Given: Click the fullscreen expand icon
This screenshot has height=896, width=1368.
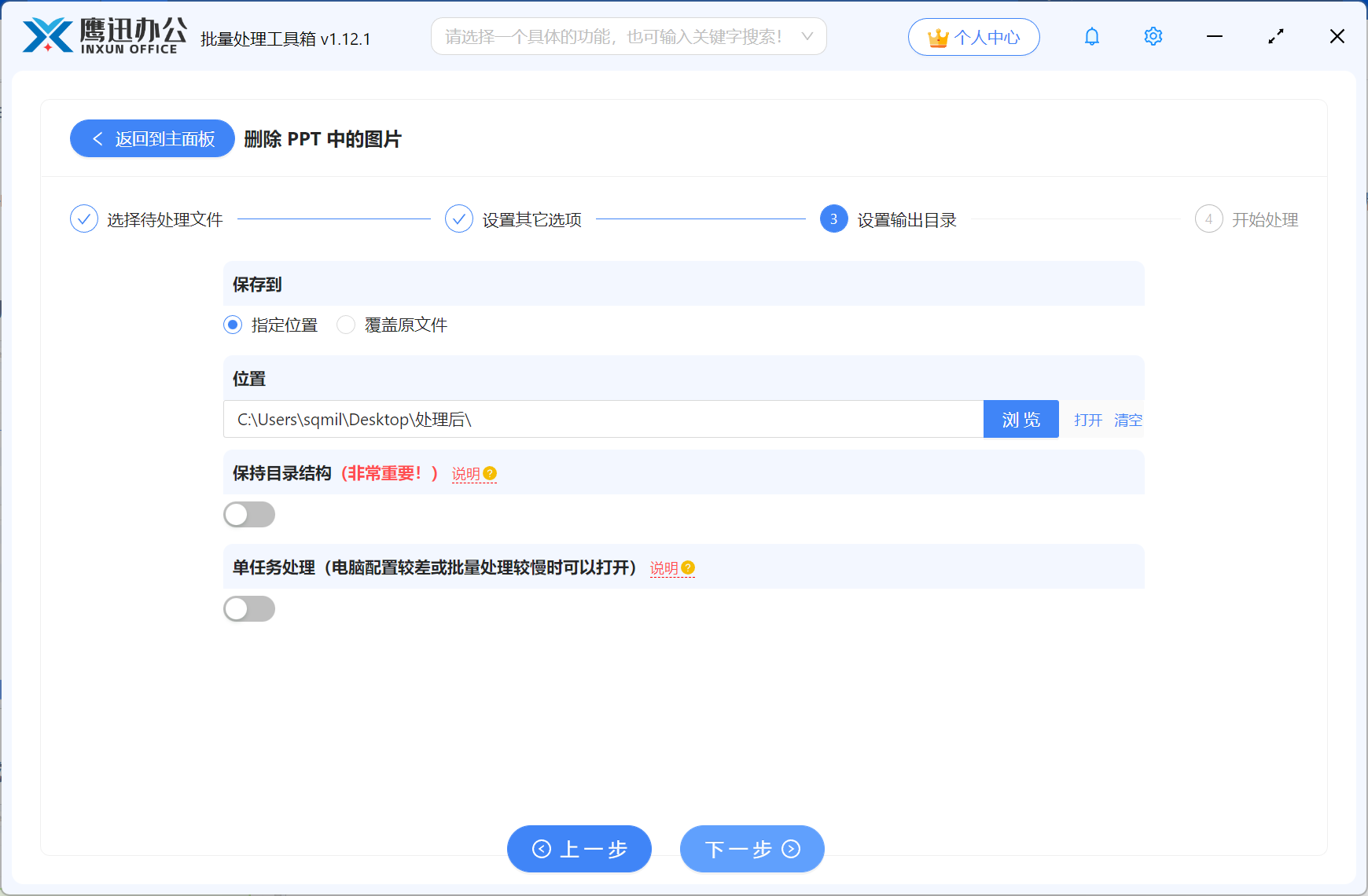Looking at the screenshot, I should click(x=1275, y=36).
